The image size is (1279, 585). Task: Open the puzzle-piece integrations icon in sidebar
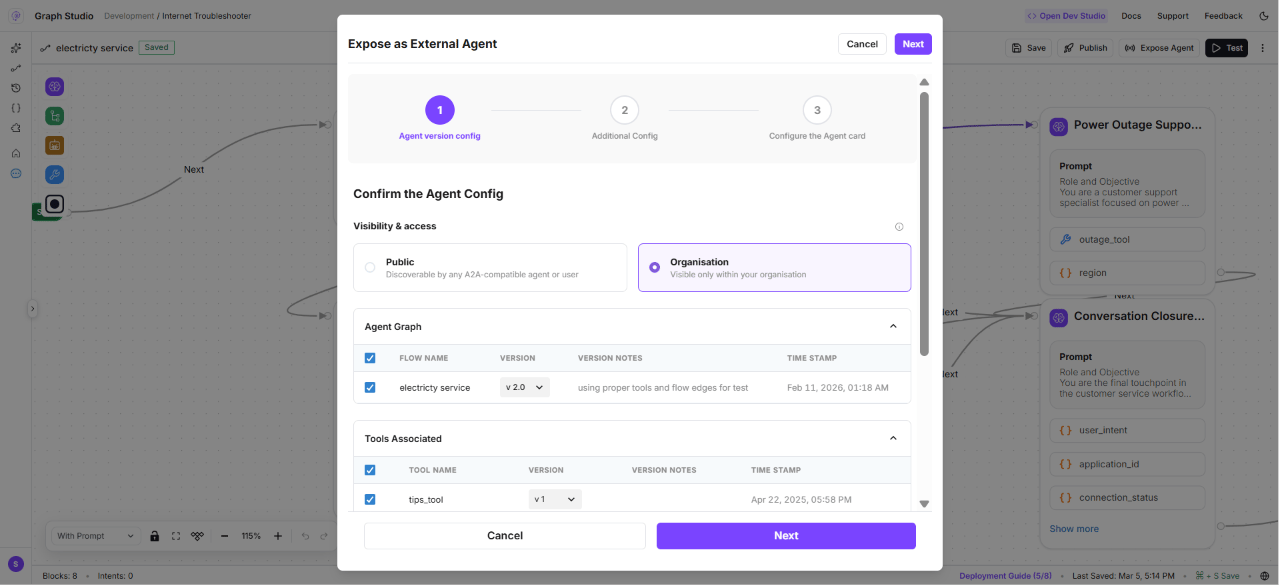coord(16,128)
